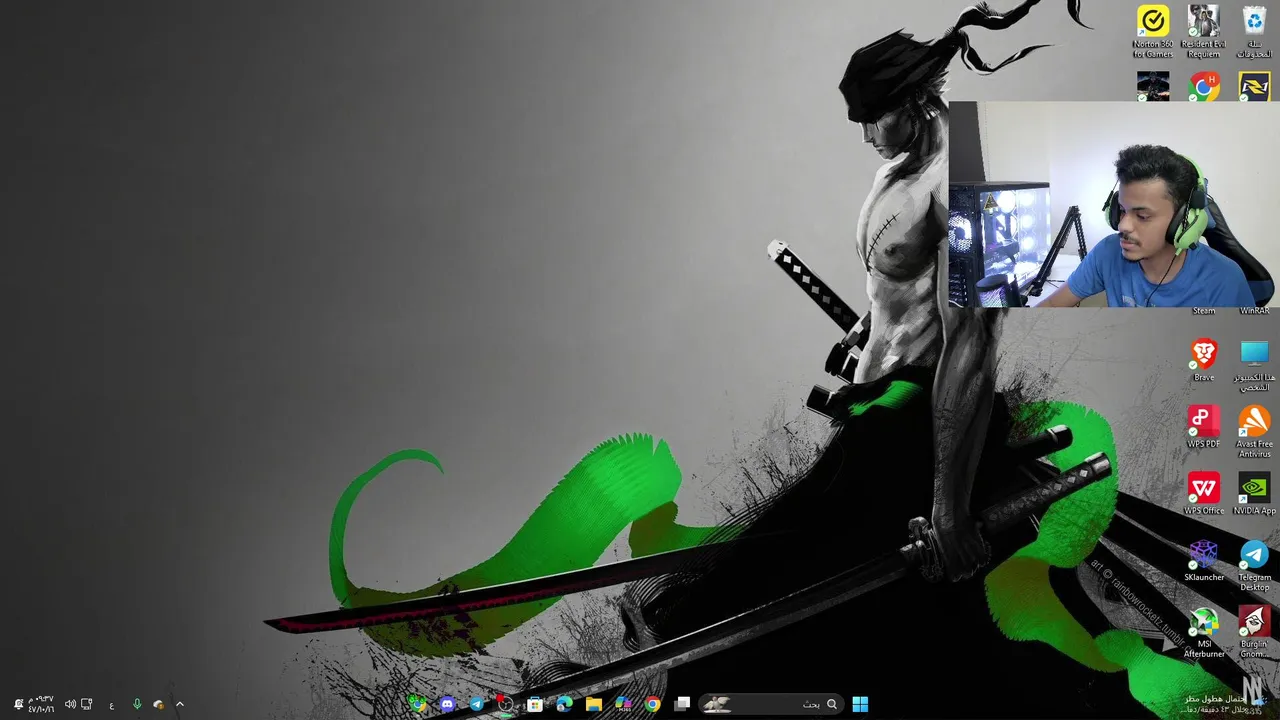Click the cloud sync tray icon
Screen dimensions: 1280x720
click(x=158, y=704)
